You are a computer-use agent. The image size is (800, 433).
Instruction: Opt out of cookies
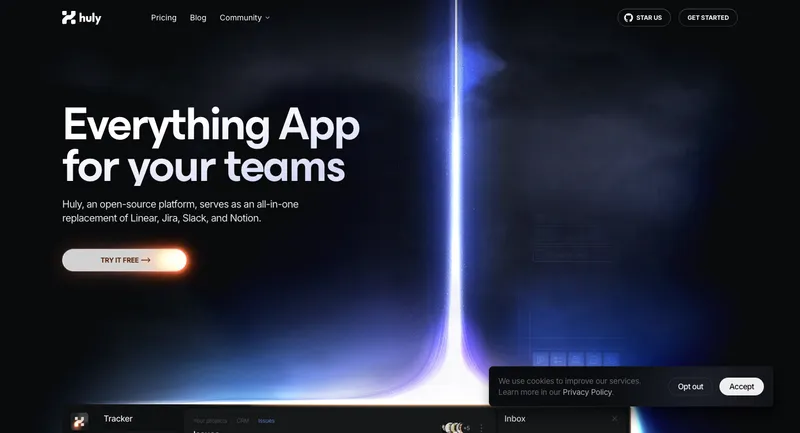690,386
